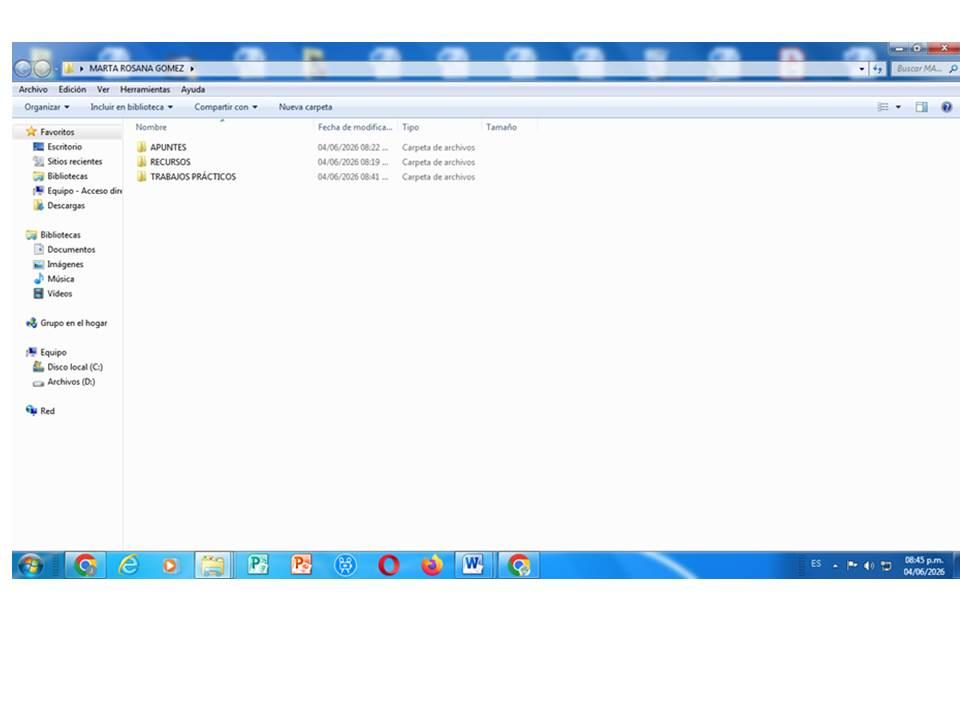Open the Archivo menu
Image resolution: width=960 pixels, height=720 pixels.
[33, 89]
